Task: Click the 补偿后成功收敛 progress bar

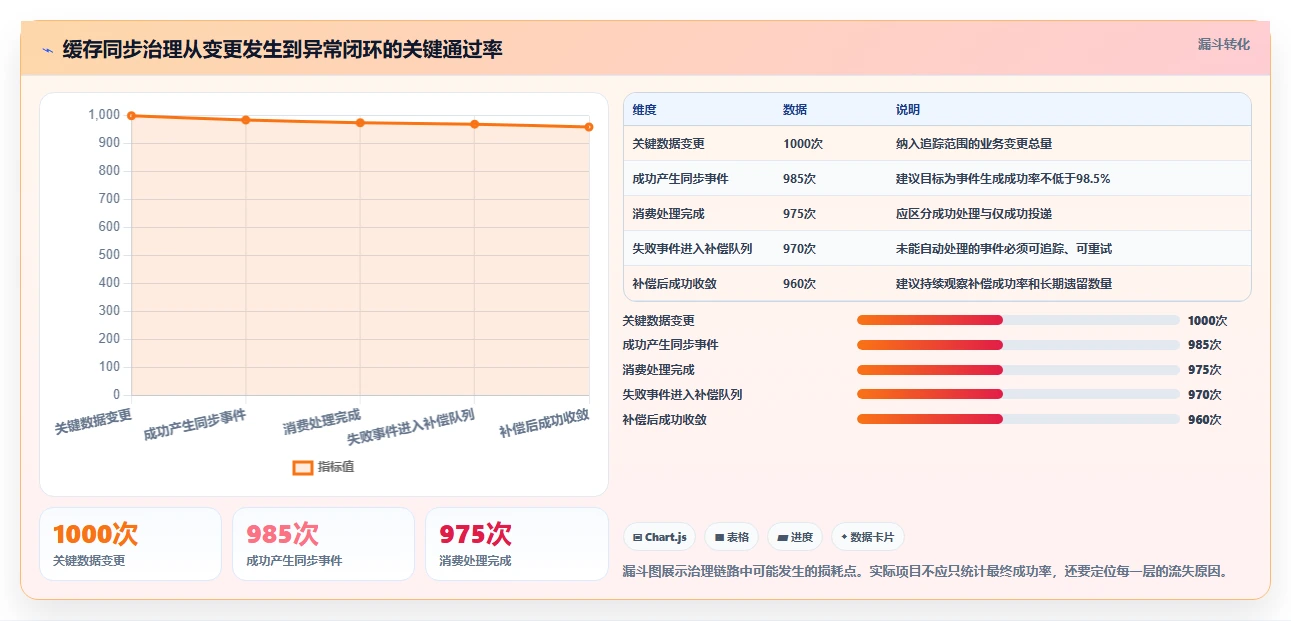Action: 1018,419
